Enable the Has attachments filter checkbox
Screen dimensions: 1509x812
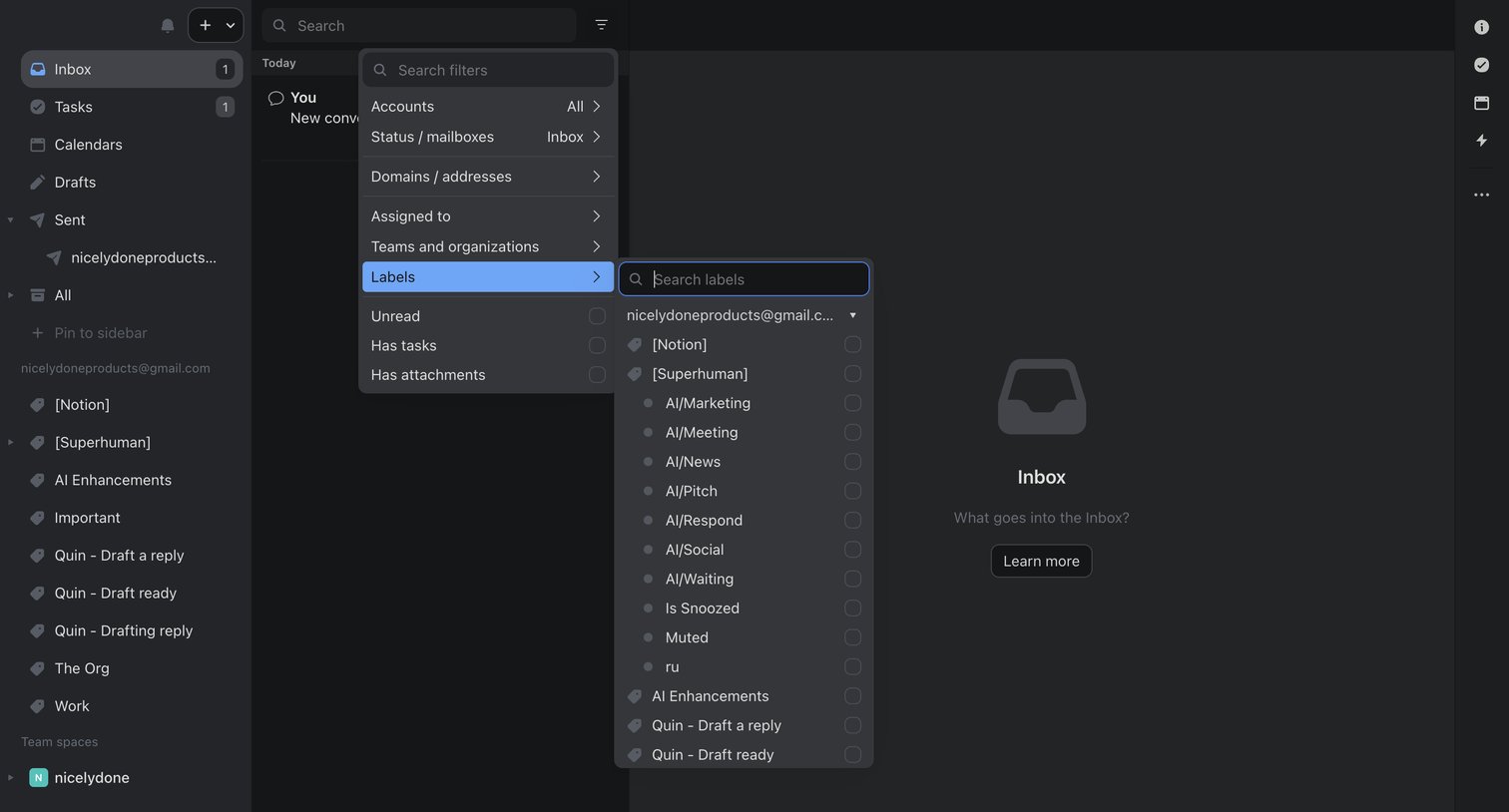point(597,375)
